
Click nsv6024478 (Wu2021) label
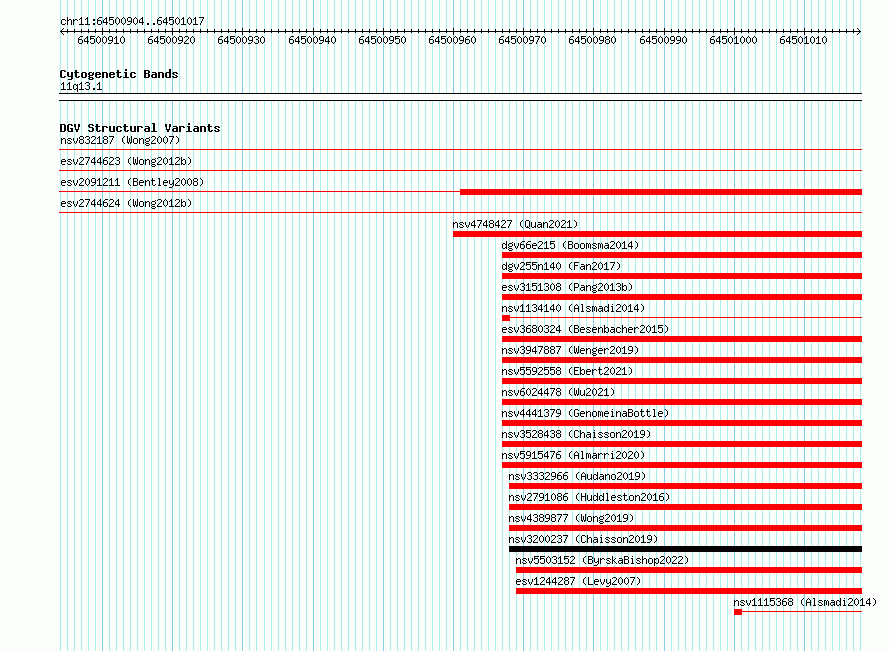tap(559, 392)
